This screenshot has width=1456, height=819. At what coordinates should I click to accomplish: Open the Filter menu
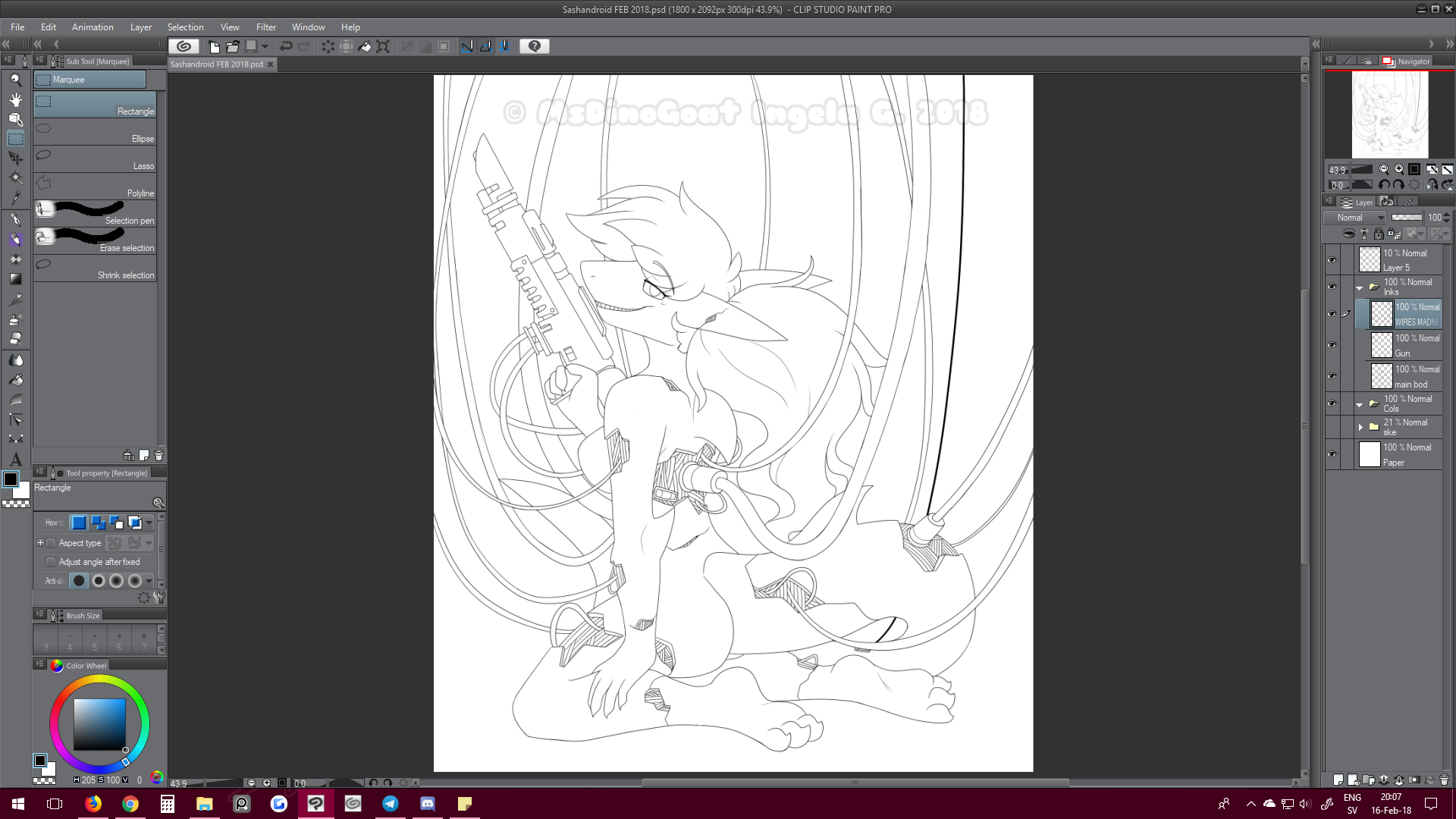coord(265,27)
